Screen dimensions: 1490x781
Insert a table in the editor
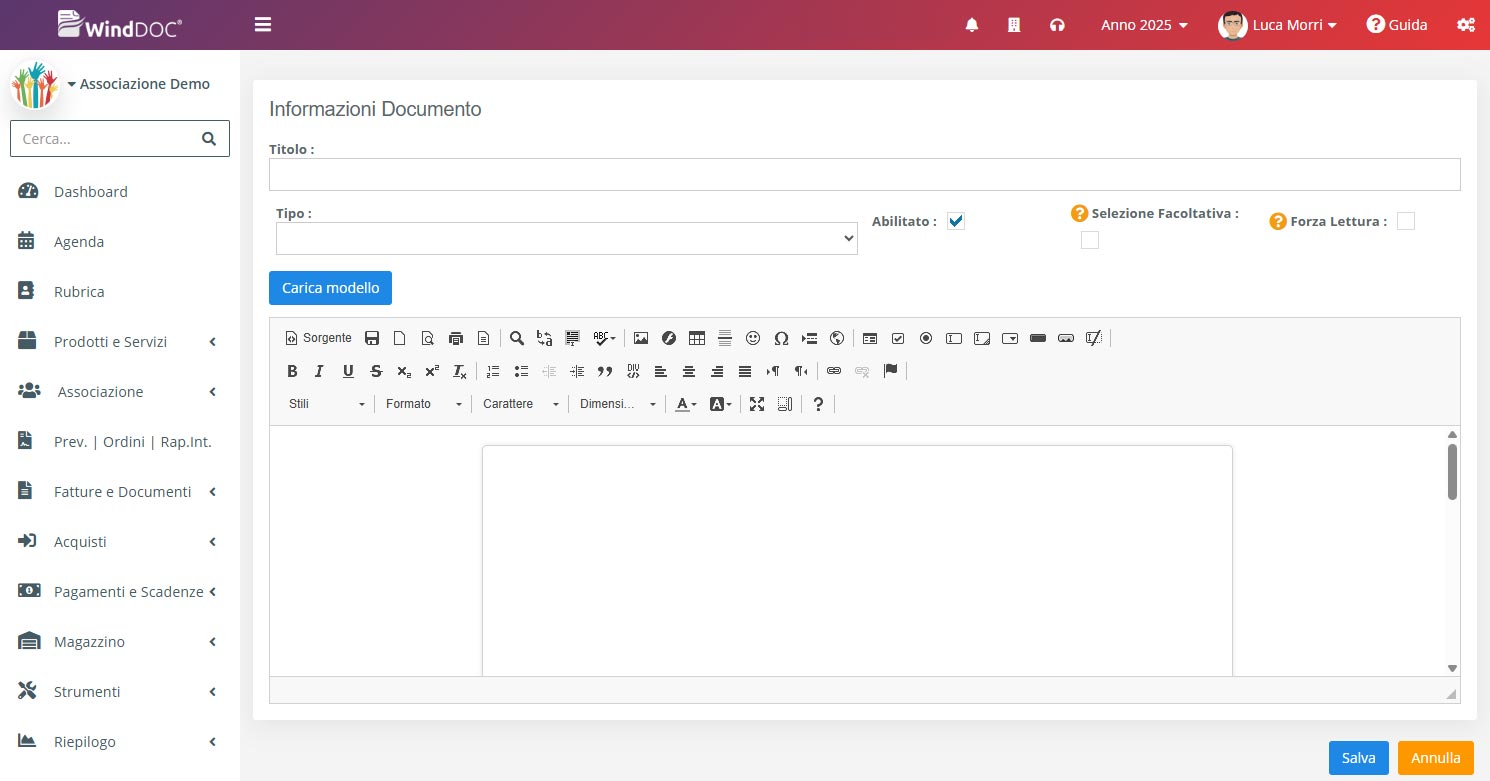[697, 338]
